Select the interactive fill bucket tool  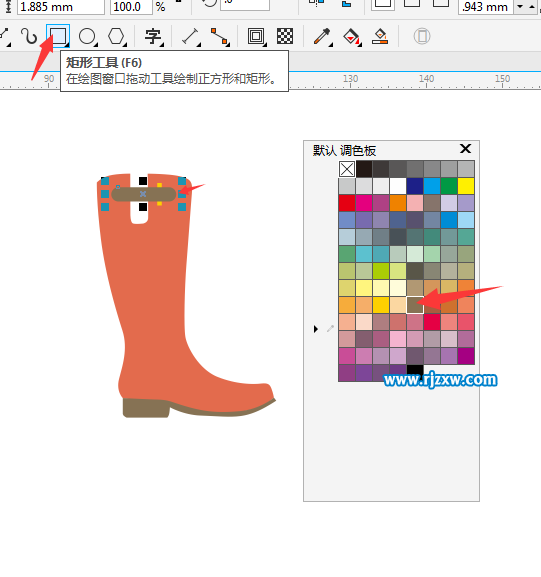point(352,36)
